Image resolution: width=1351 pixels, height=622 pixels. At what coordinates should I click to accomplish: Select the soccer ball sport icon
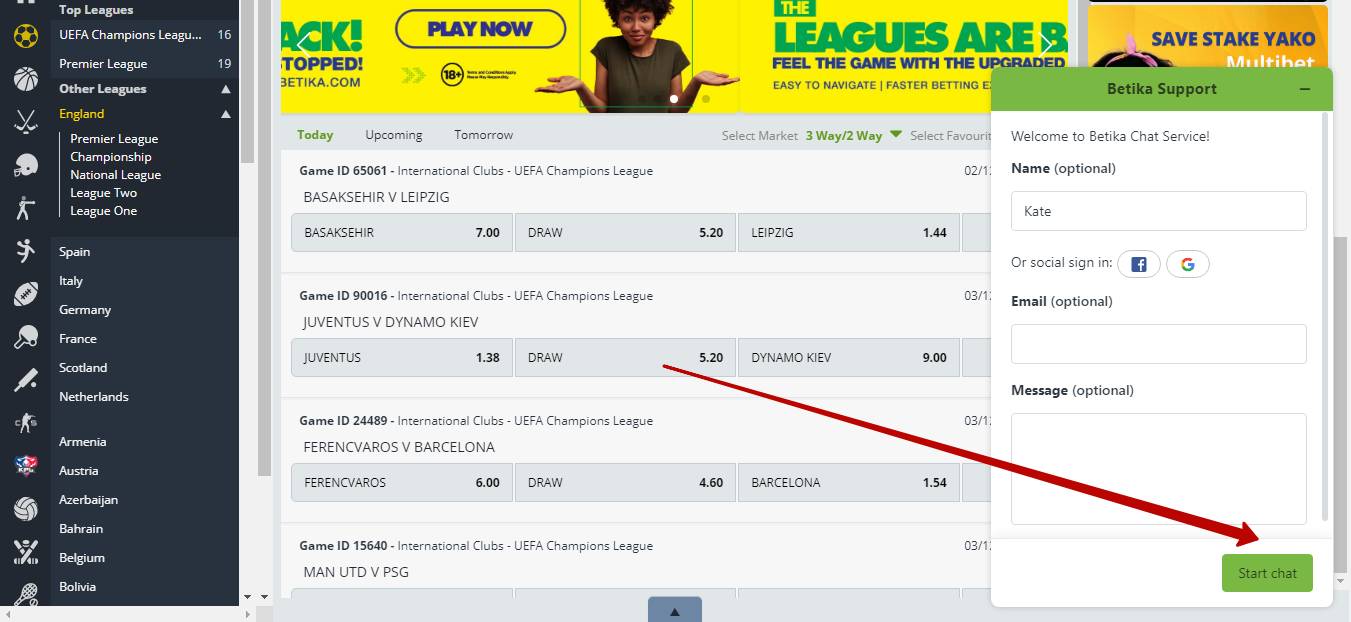26,37
